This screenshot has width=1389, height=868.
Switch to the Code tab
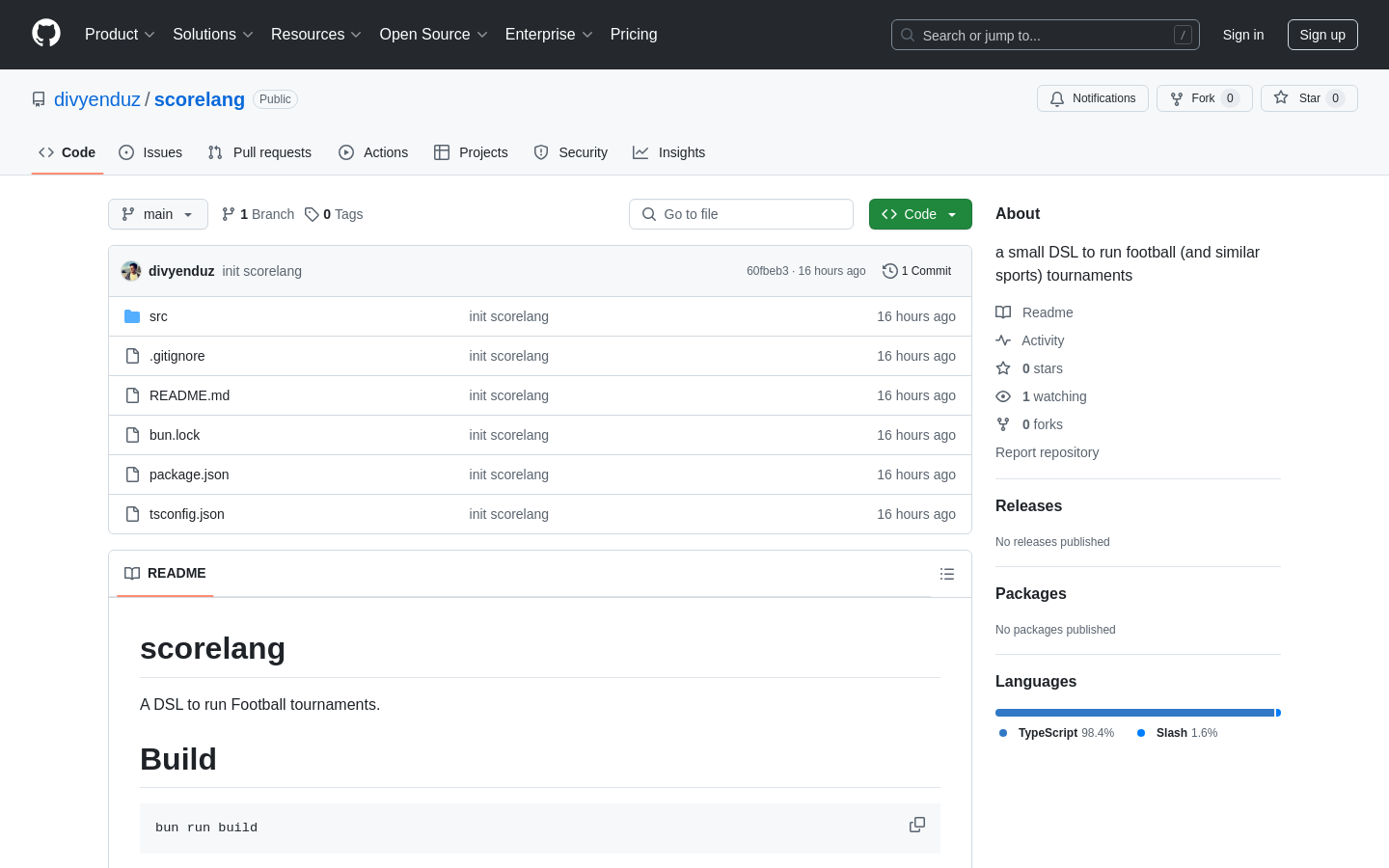coord(68,152)
